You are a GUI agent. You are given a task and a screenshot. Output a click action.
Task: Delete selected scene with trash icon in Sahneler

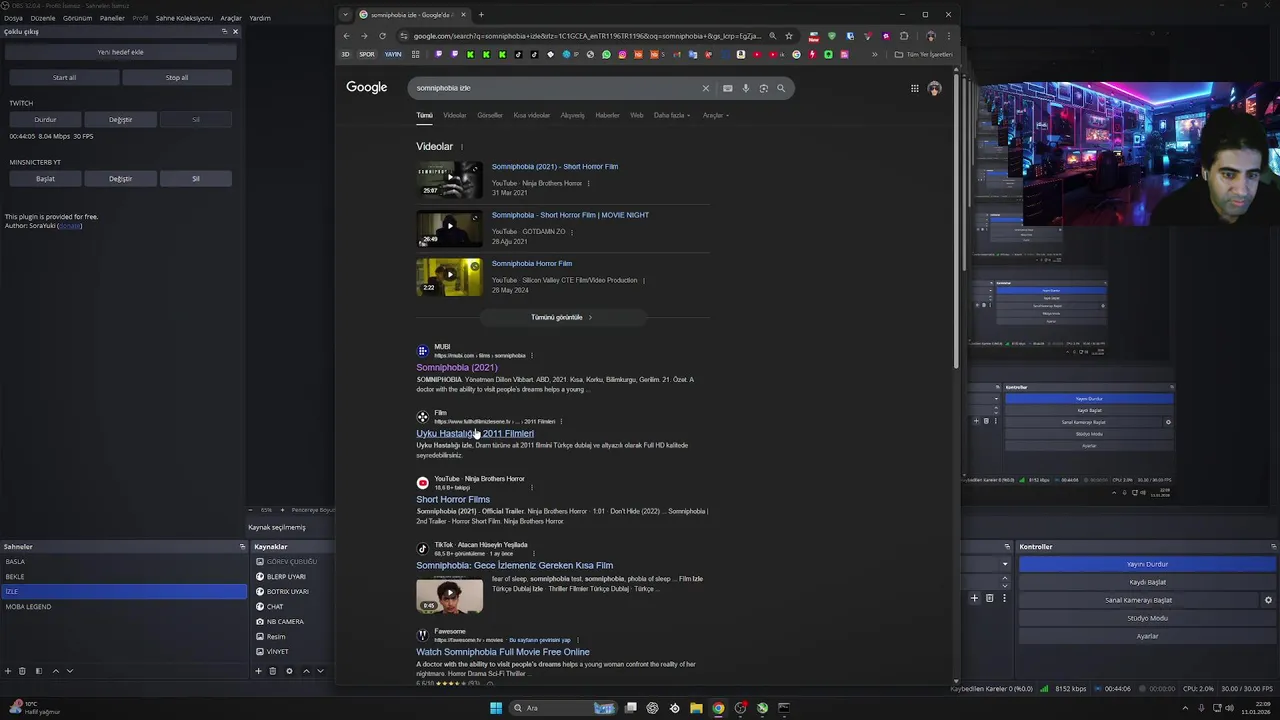pos(22,671)
